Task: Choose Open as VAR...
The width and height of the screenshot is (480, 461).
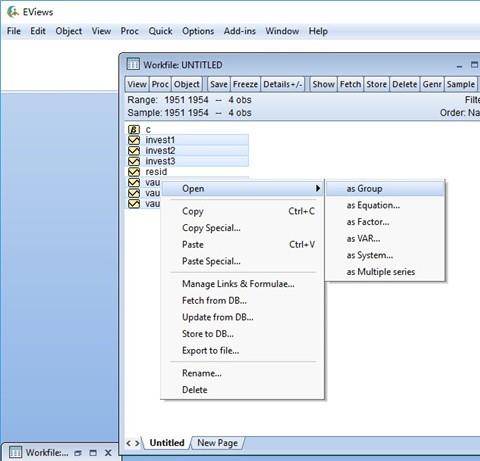Action: click(x=385, y=239)
